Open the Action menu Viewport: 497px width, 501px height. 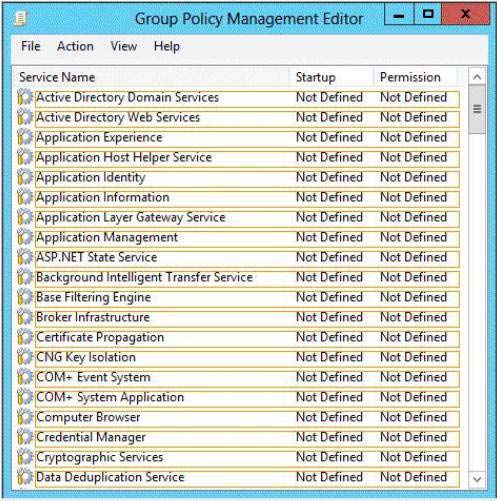(75, 46)
